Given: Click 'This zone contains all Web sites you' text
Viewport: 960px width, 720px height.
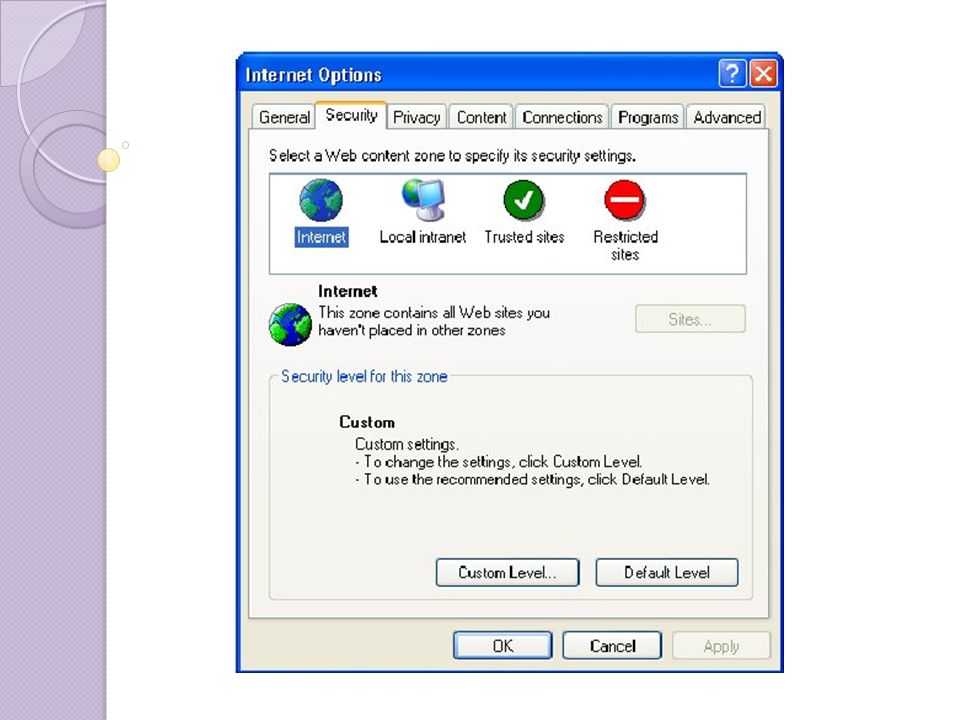Looking at the screenshot, I should (434, 313).
